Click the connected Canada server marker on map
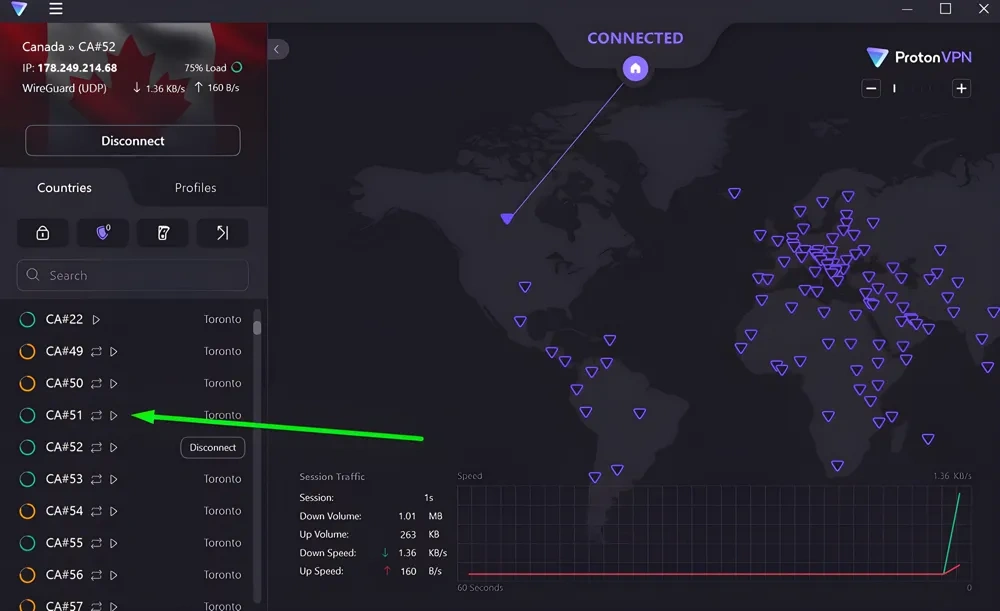The image size is (1000, 611). 507,219
